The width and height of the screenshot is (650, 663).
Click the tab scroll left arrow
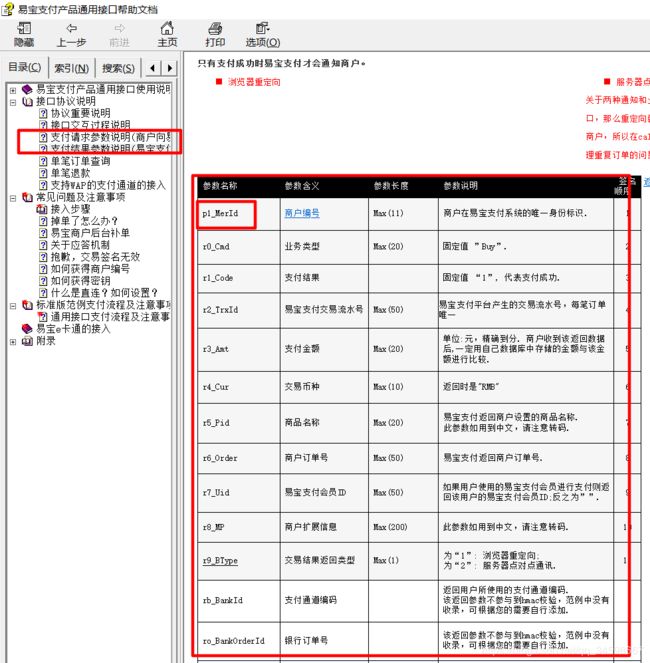153,68
